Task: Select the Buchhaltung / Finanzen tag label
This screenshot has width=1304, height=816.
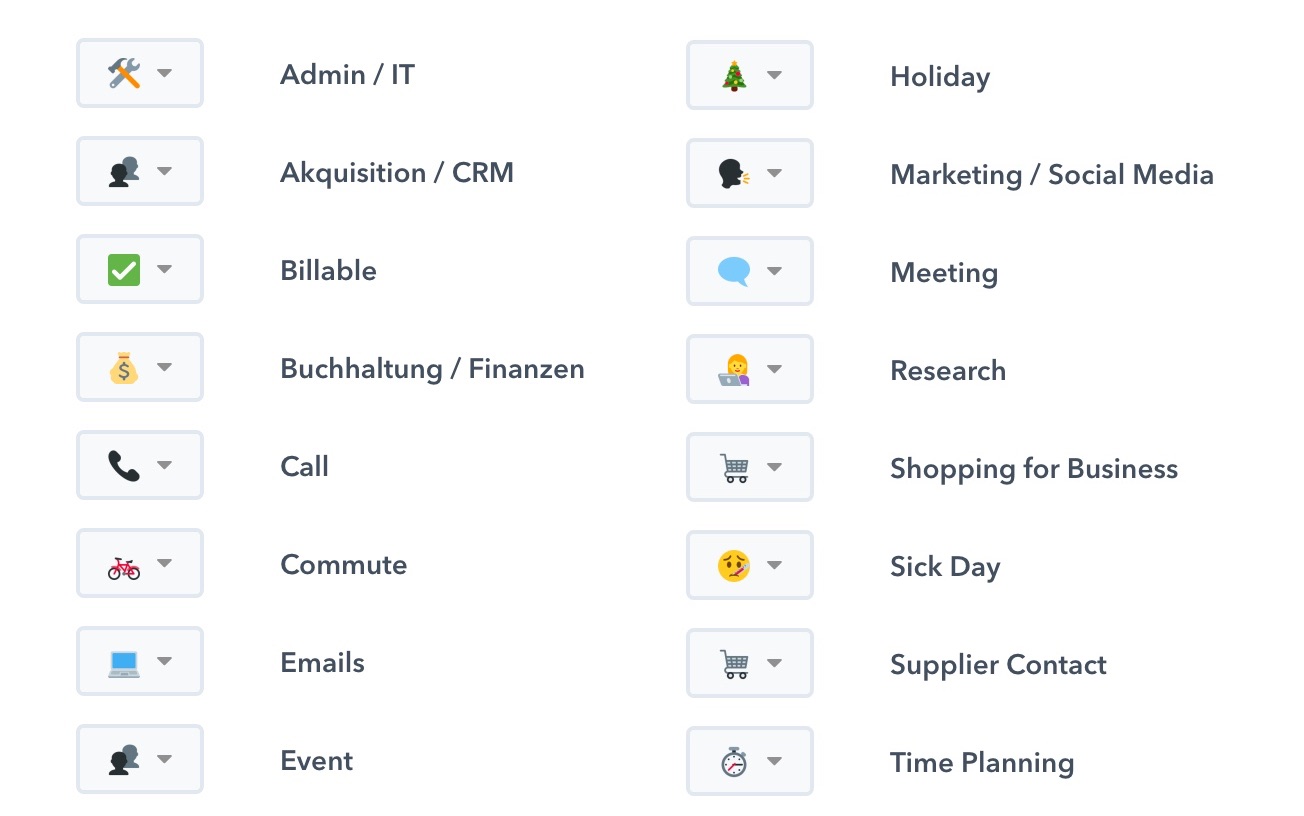Action: [432, 368]
